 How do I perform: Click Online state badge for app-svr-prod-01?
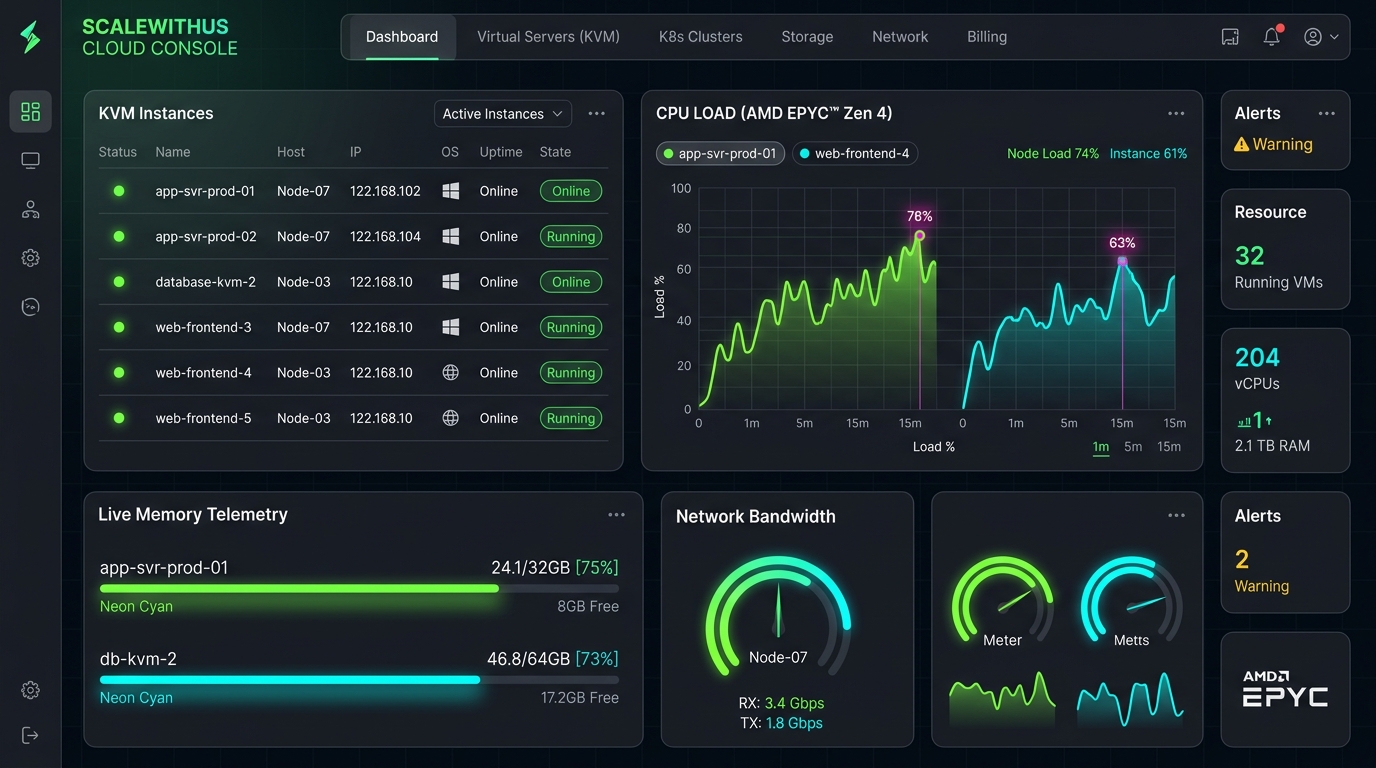[x=571, y=191]
